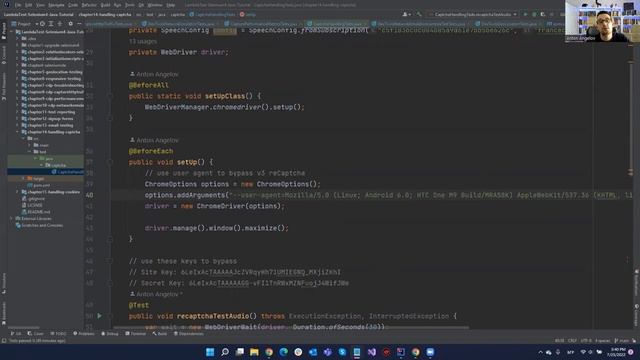
Task: Open the Refactor menu
Action: (89, 5)
